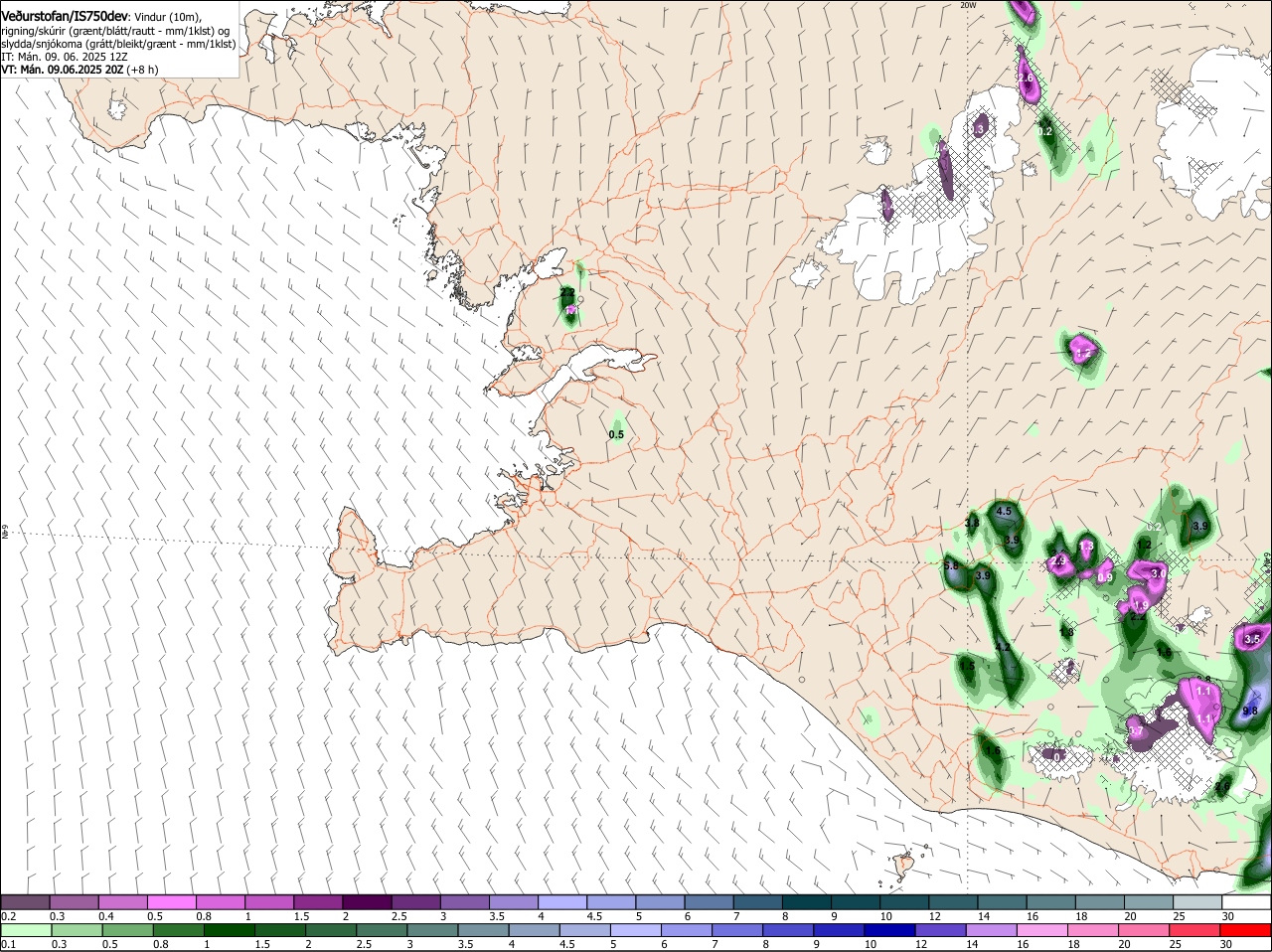Image resolution: width=1272 pixels, height=952 pixels.
Task: Pick the 0.5–0.8 bright pink swatch, upper legend row
Action: coord(171,902)
